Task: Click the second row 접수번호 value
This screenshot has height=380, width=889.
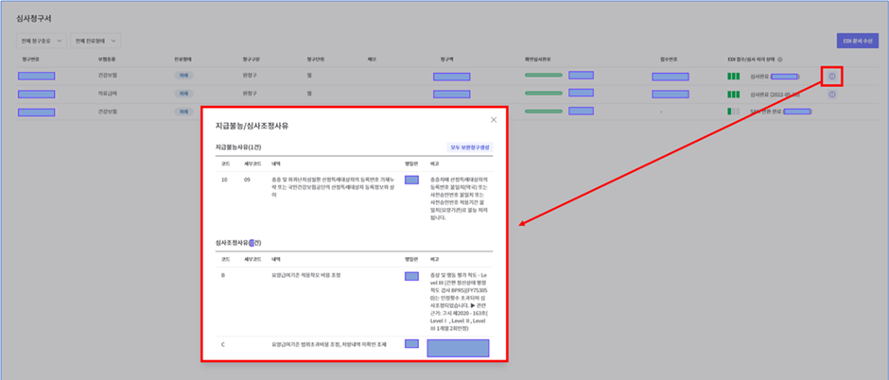Action: pyautogui.click(x=670, y=94)
